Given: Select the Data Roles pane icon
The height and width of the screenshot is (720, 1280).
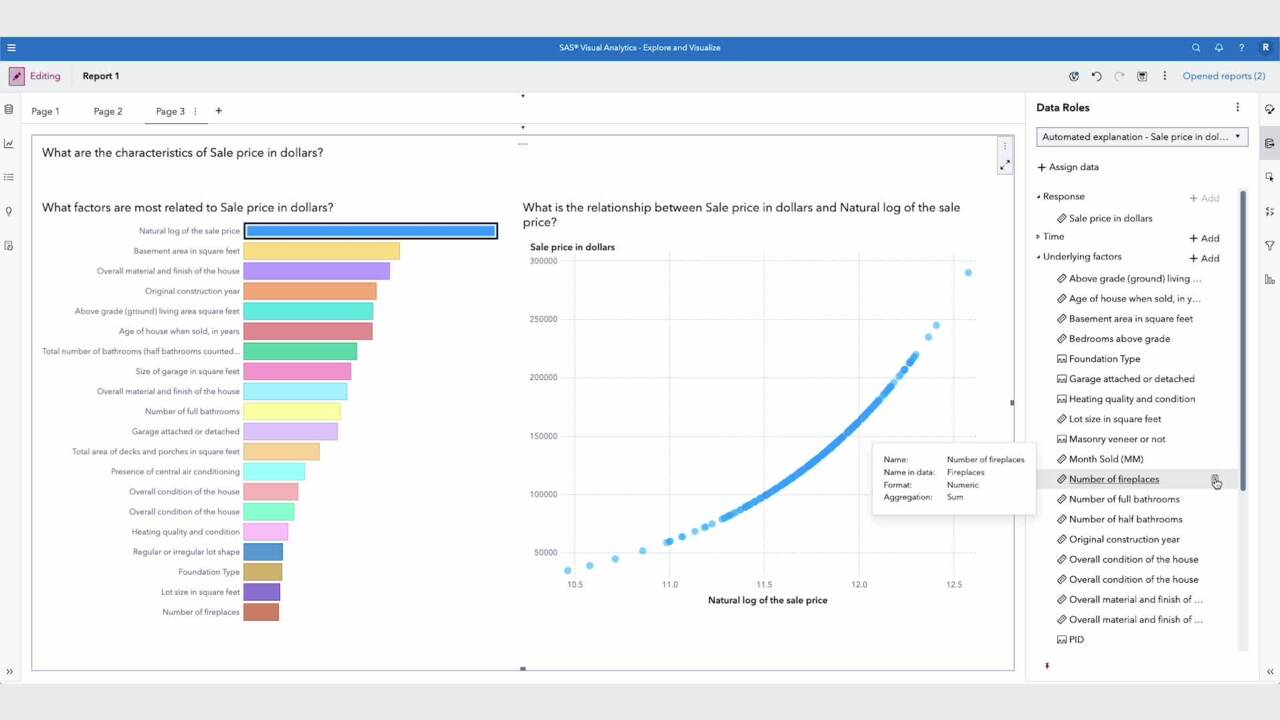Looking at the screenshot, I should coord(1270,143).
